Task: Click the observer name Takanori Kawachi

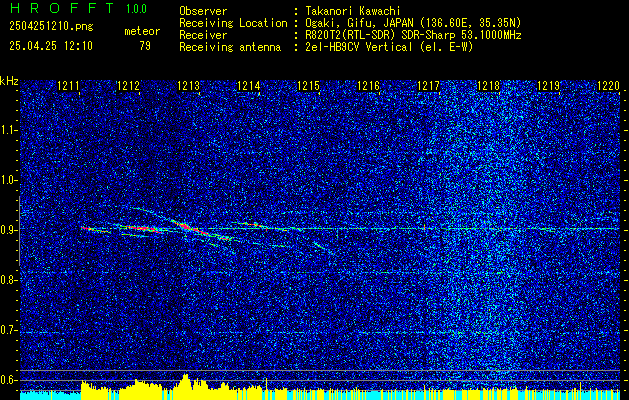Action: point(353,11)
